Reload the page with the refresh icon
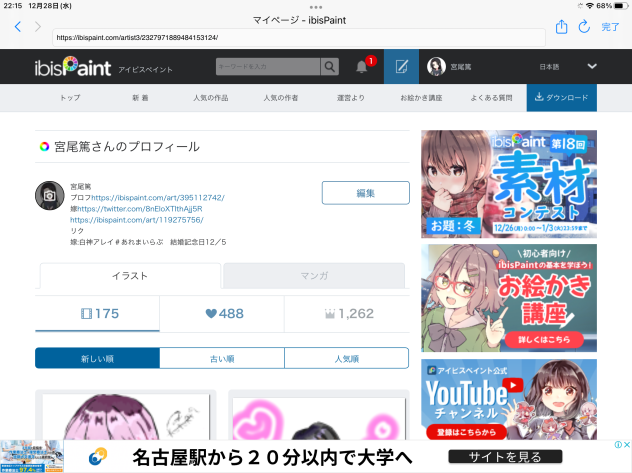Screen dimensions: 632x473 tap(584, 27)
